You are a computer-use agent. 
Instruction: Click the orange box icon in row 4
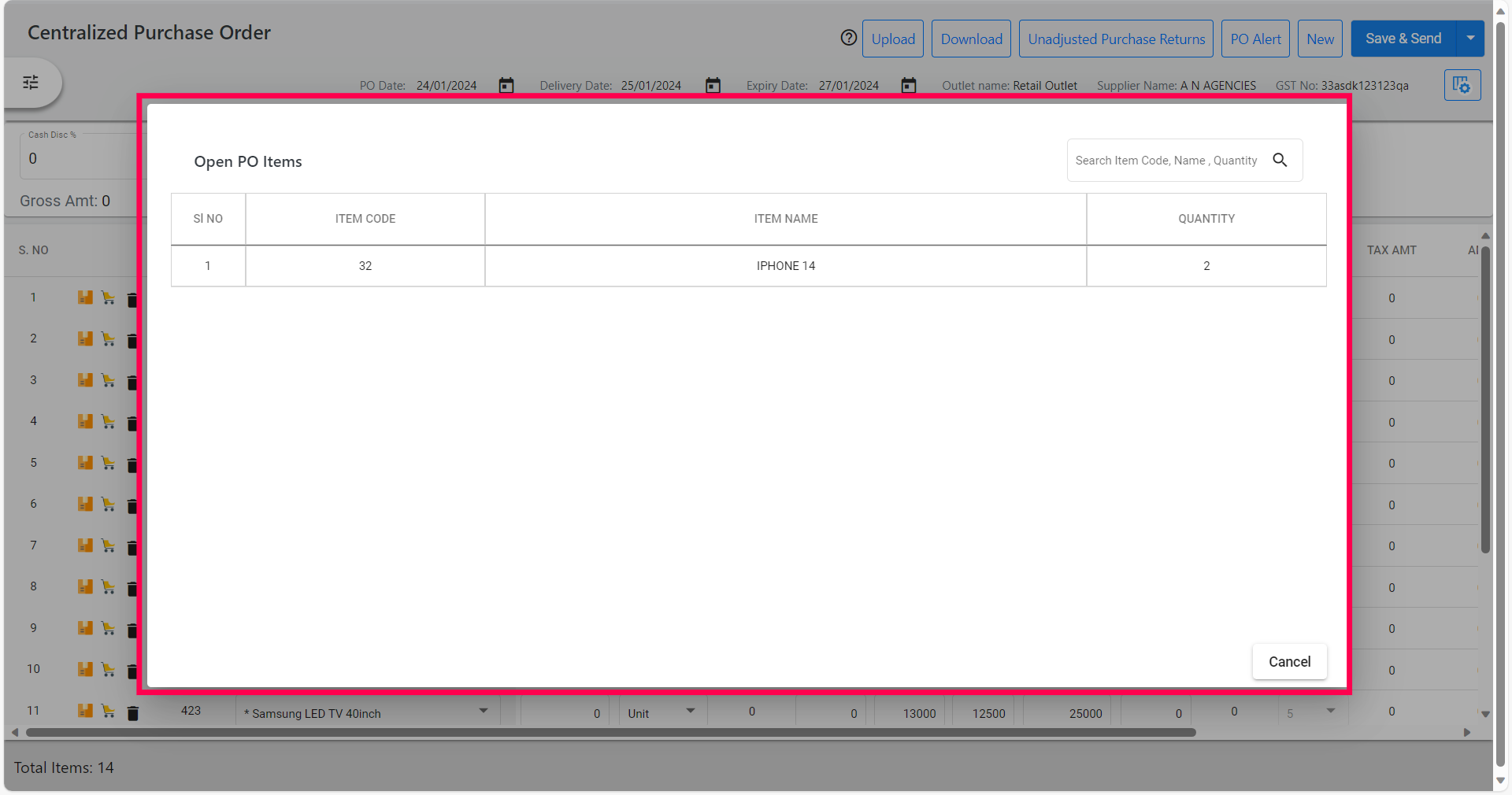click(x=85, y=421)
